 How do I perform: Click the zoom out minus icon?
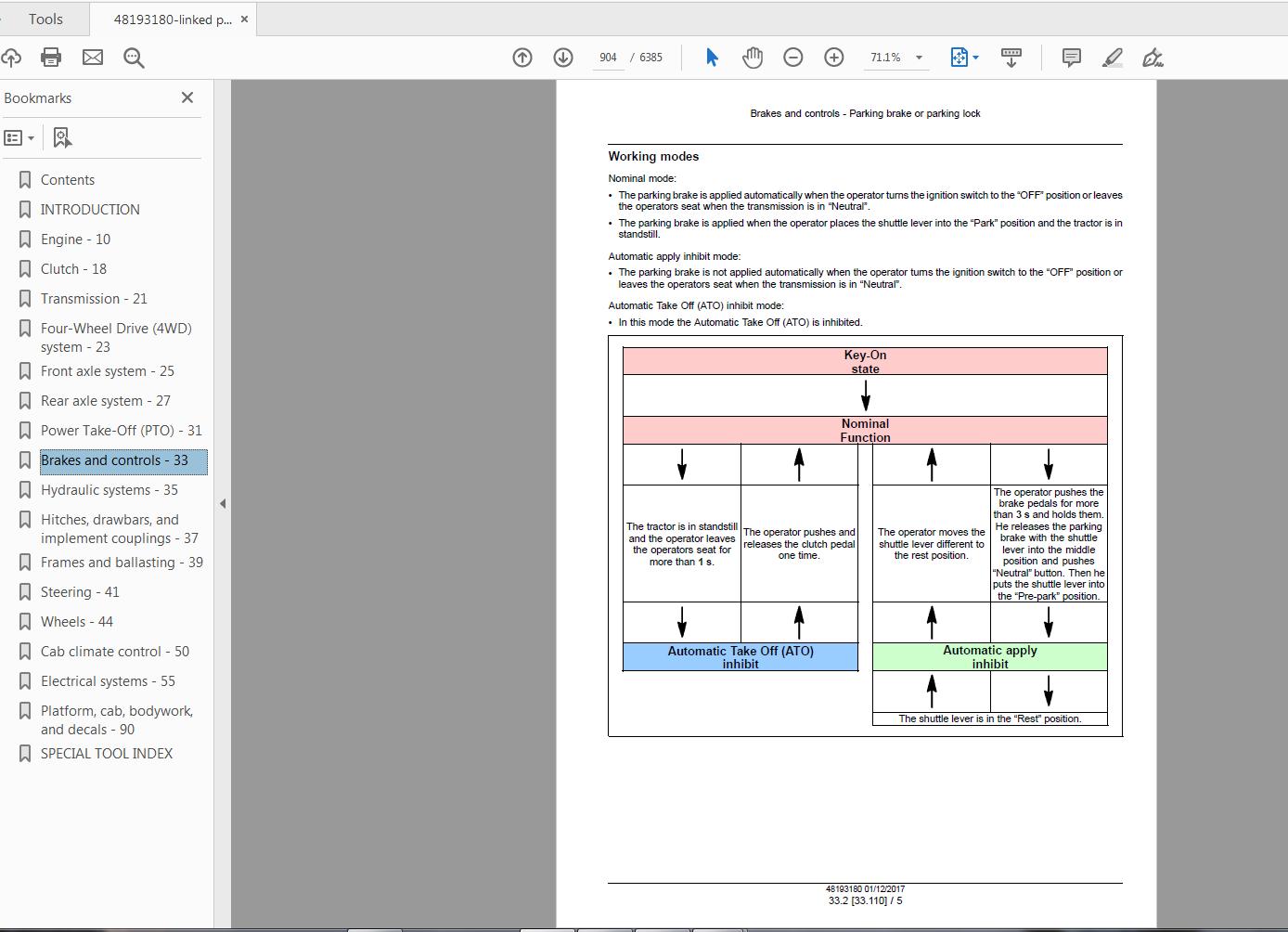click(793, 58)
